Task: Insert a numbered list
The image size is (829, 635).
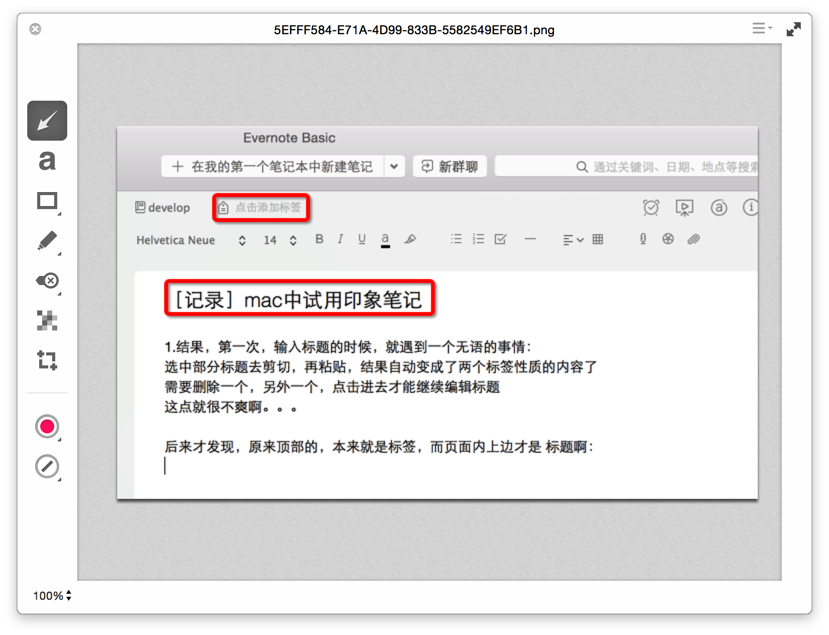Action: [478, 239]
